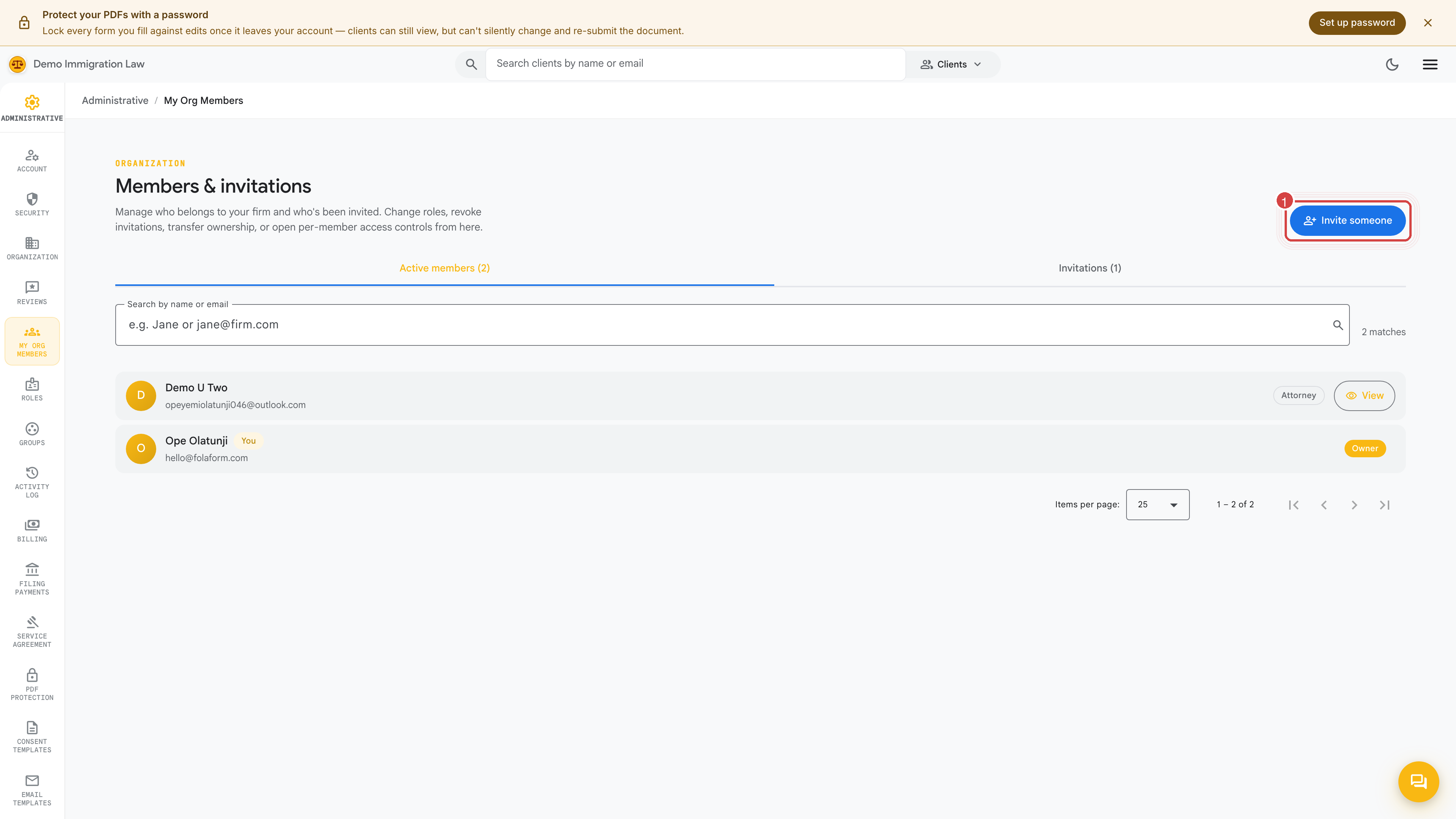Toggle dark mode with the moon icon
This screenshot has width=1456, height=819.
(1392, 64)
